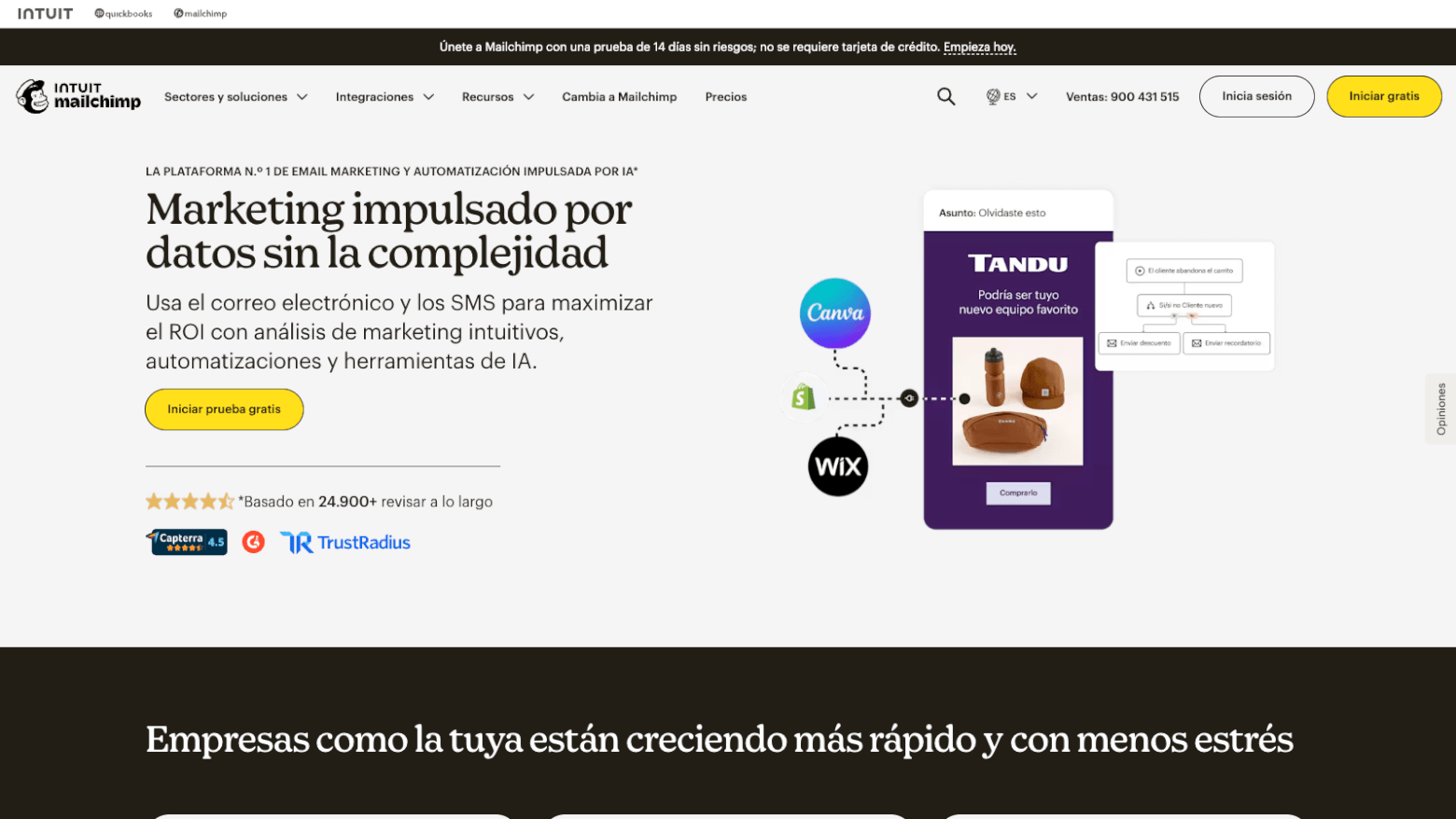Select the TrustRadius logo
The width and height of the screenshot is (1456, 819).
[344, 542]
